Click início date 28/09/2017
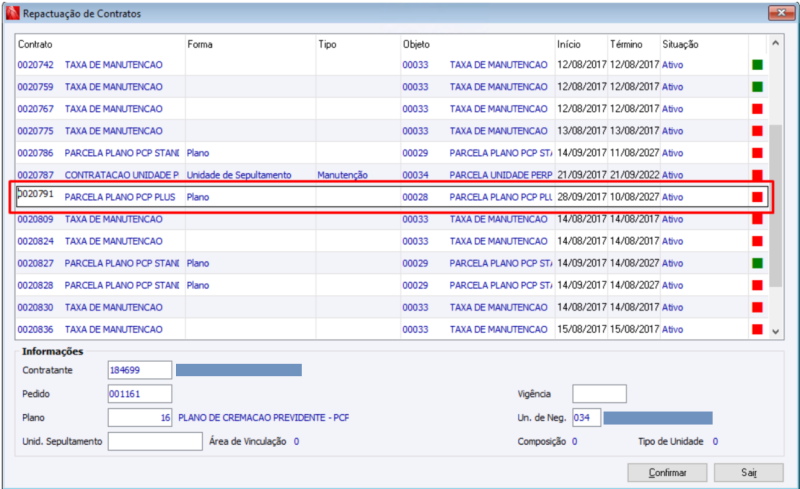This screenshot has height=489, width=800. 582,197
